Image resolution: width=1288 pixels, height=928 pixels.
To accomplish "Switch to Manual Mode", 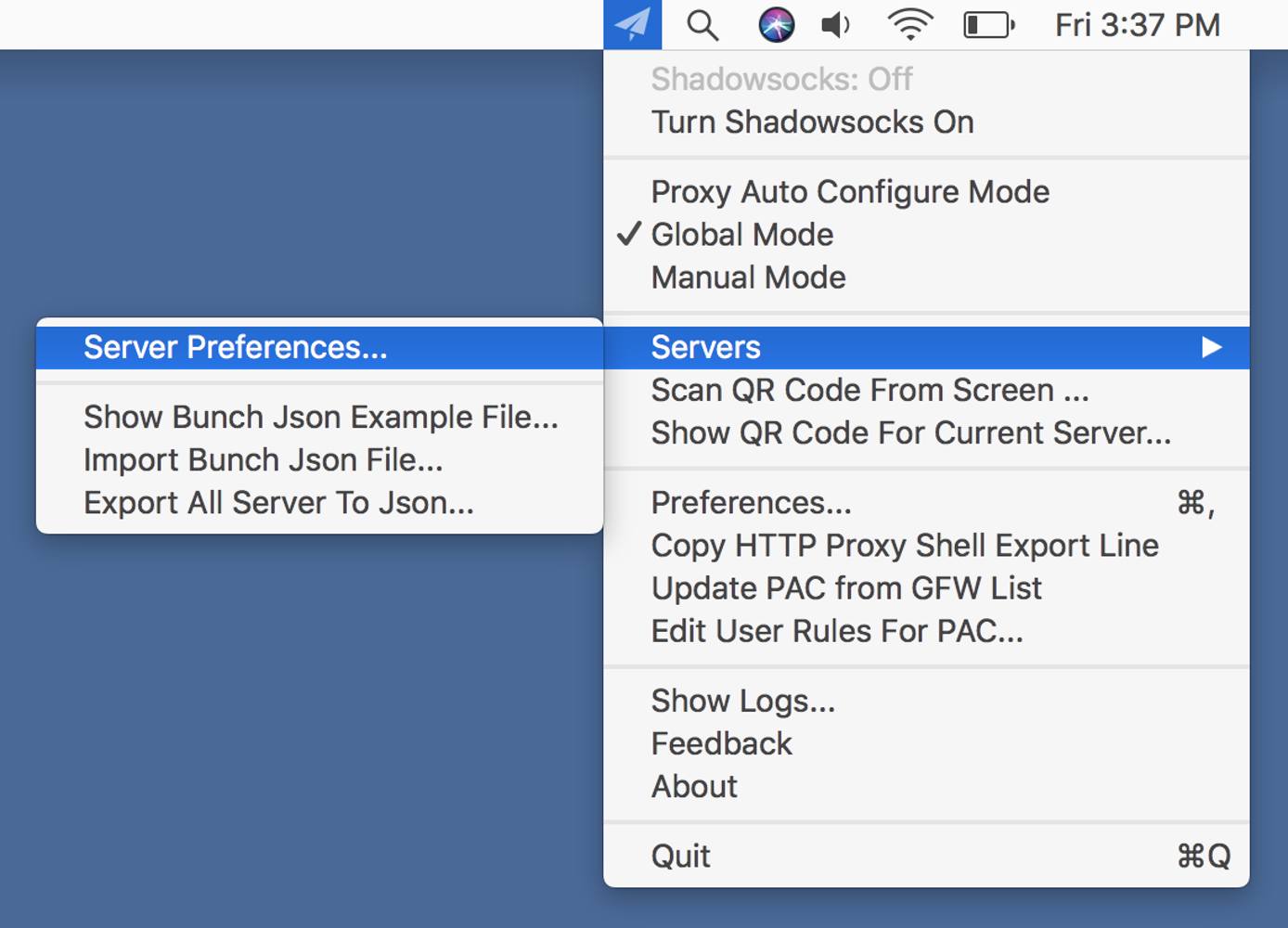I will (748, 277).
